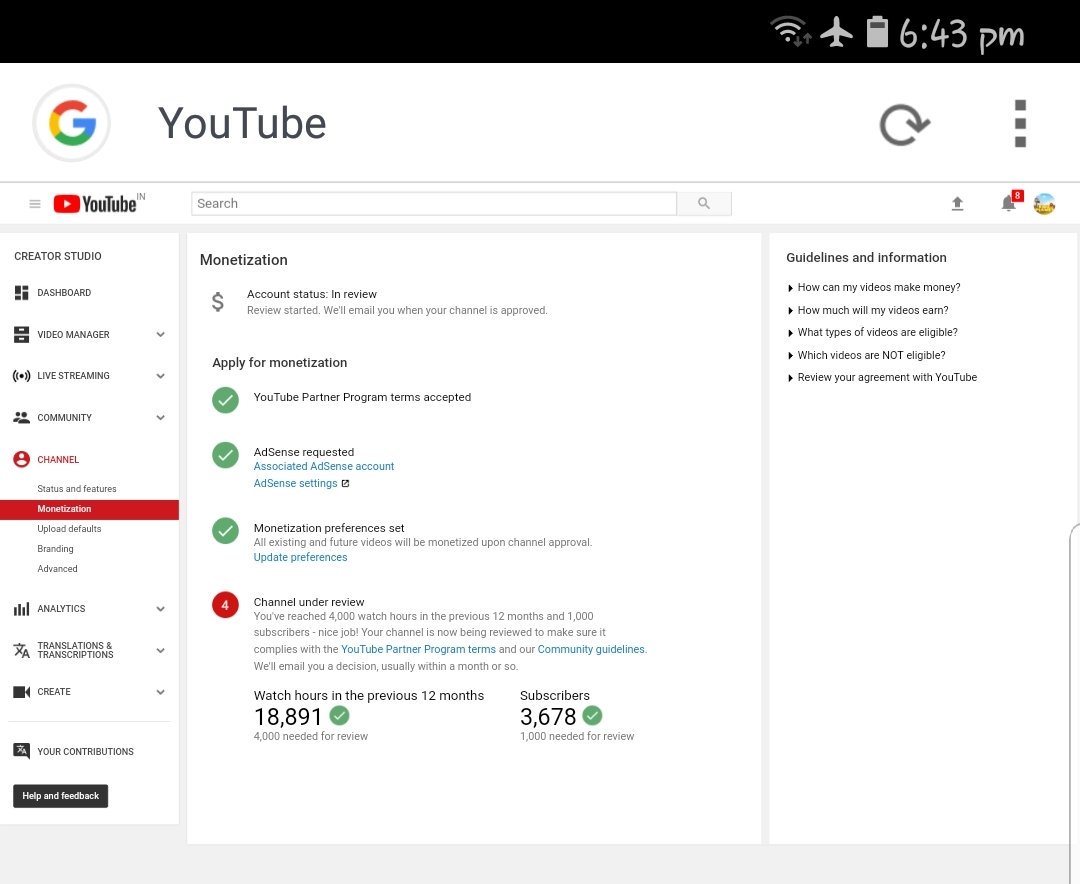
Task: Open notifications bell with 8 badge
Action: click(x=1010, y=202)
